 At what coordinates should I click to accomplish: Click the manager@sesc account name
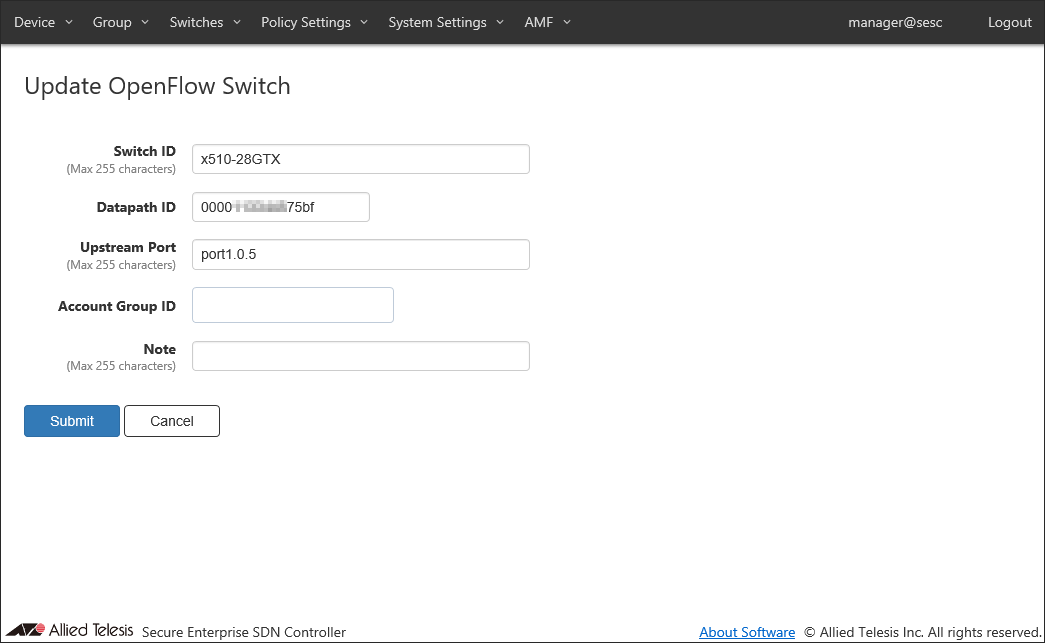click(x=895, y=22)
